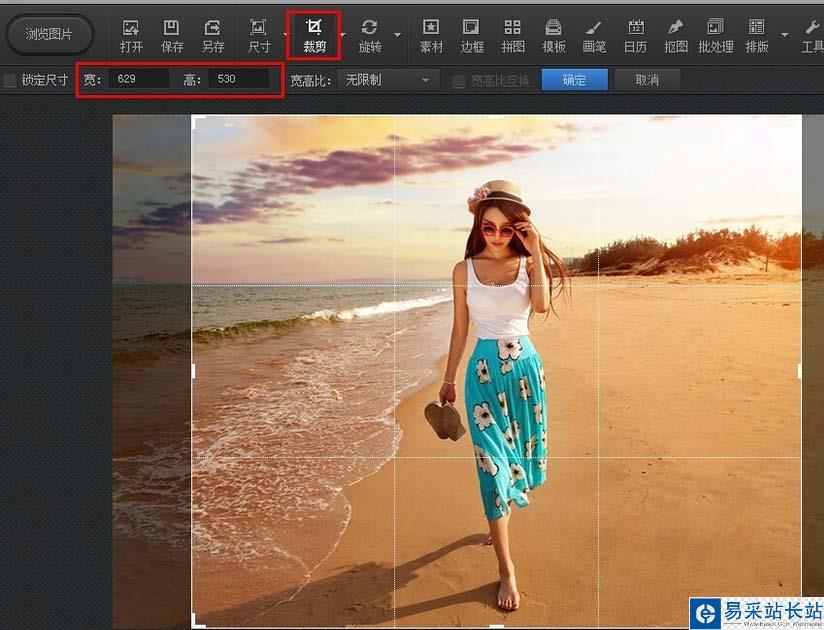Save the image with the 保存 icon
Image resolution: width=824 pixels, height=630 pixels.
[172, 36]
